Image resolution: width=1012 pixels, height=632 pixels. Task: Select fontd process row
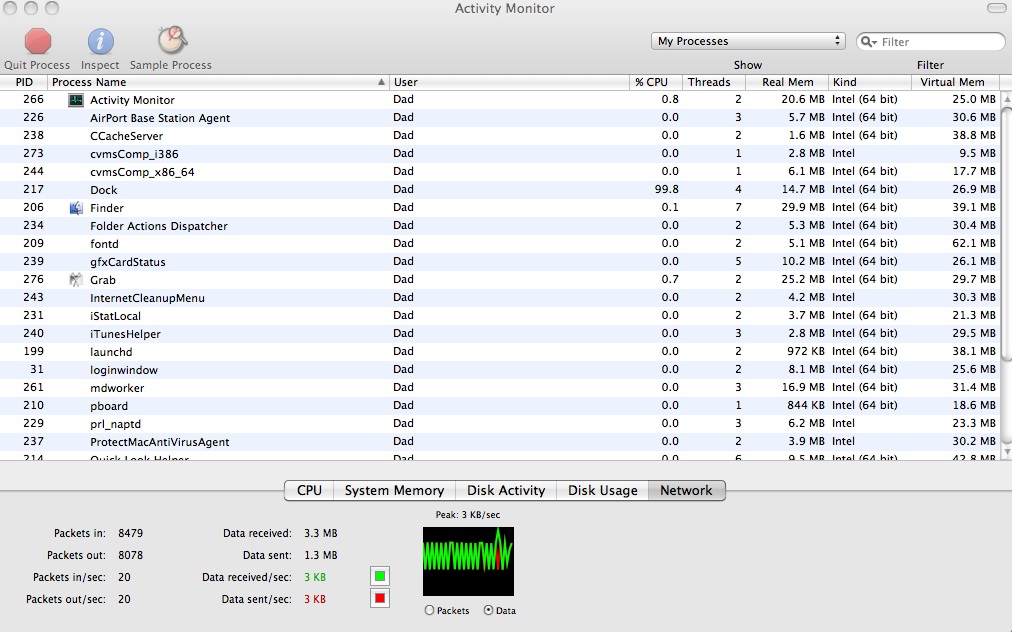[x=500, y=243]
